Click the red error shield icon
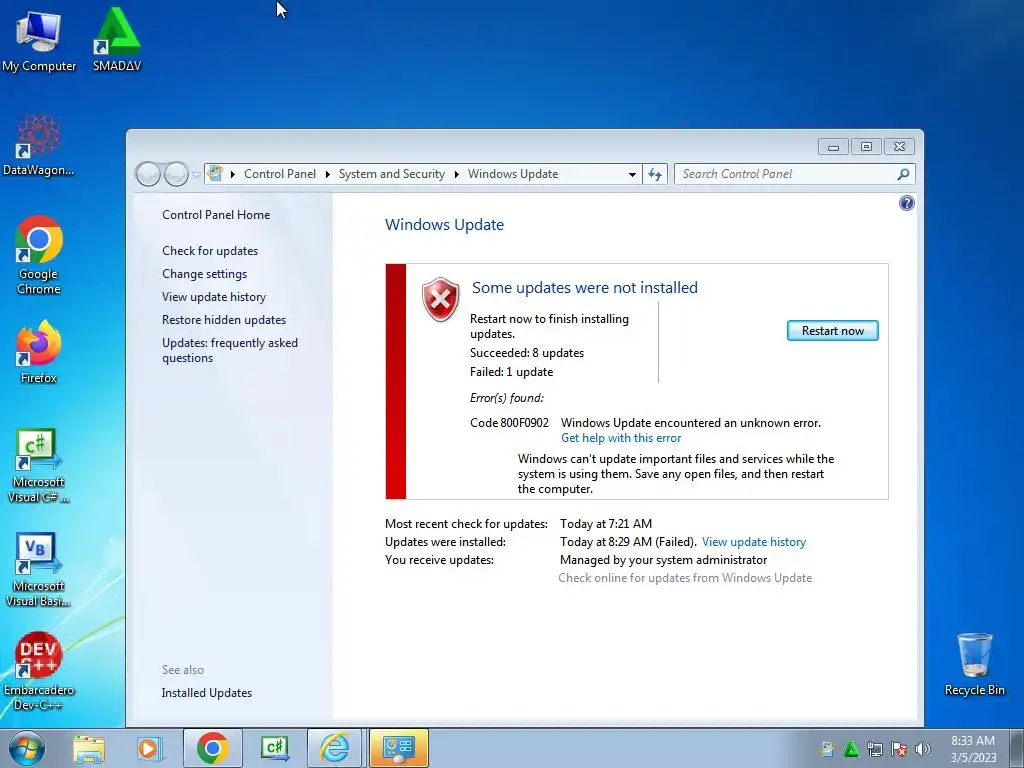 click(x=441, y=299)
